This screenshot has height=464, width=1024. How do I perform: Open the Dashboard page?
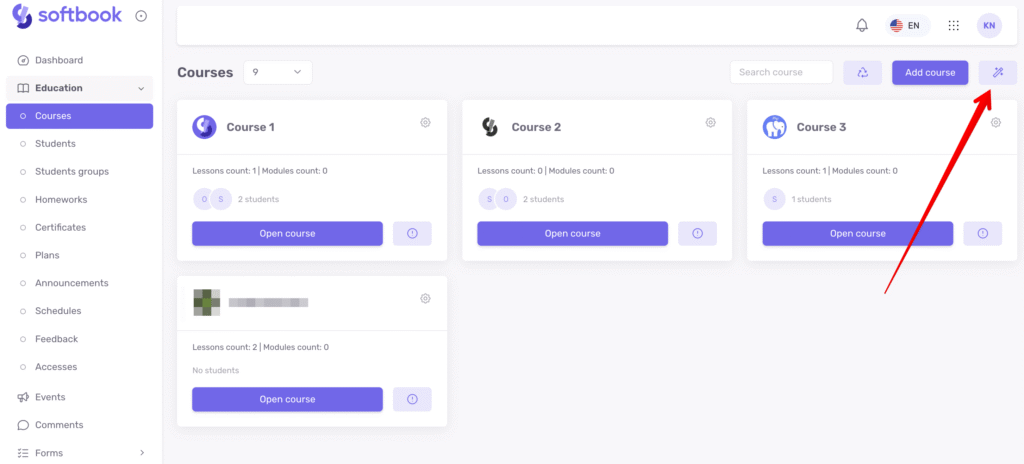pyautogui.click(x=59, y=60)
